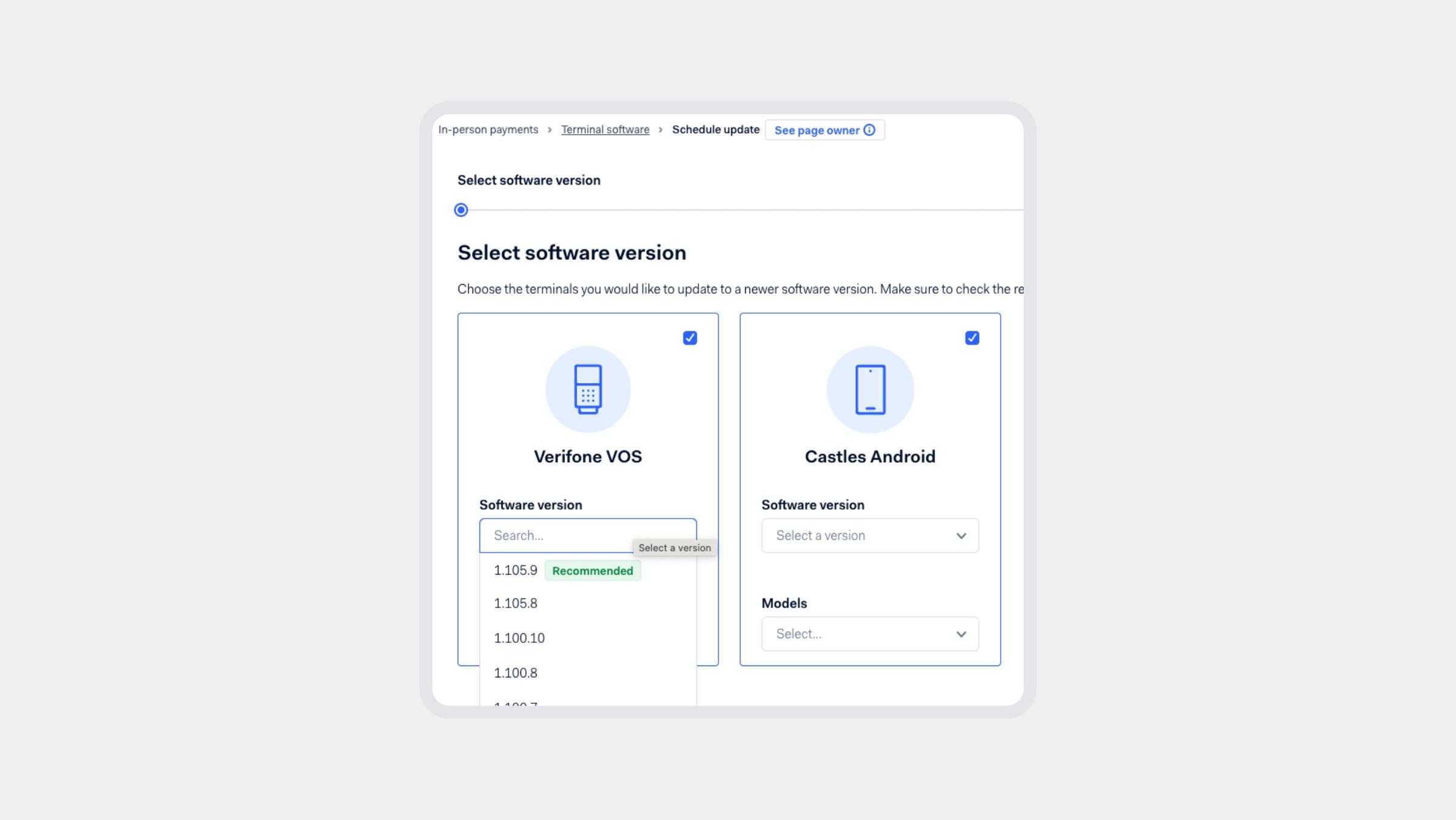Click the info icon next to See page owner
The image size is (1456, 820).
coord(870,130)
